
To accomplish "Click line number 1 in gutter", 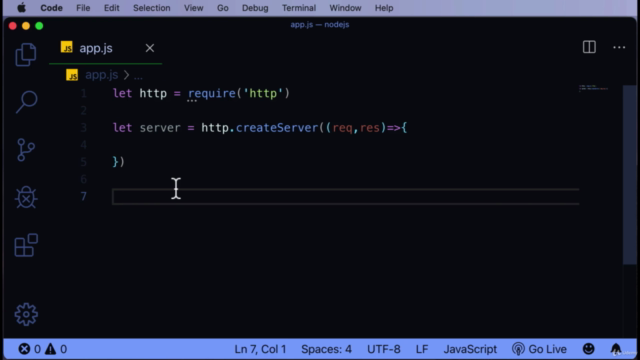I will click(x=84, y=93).
